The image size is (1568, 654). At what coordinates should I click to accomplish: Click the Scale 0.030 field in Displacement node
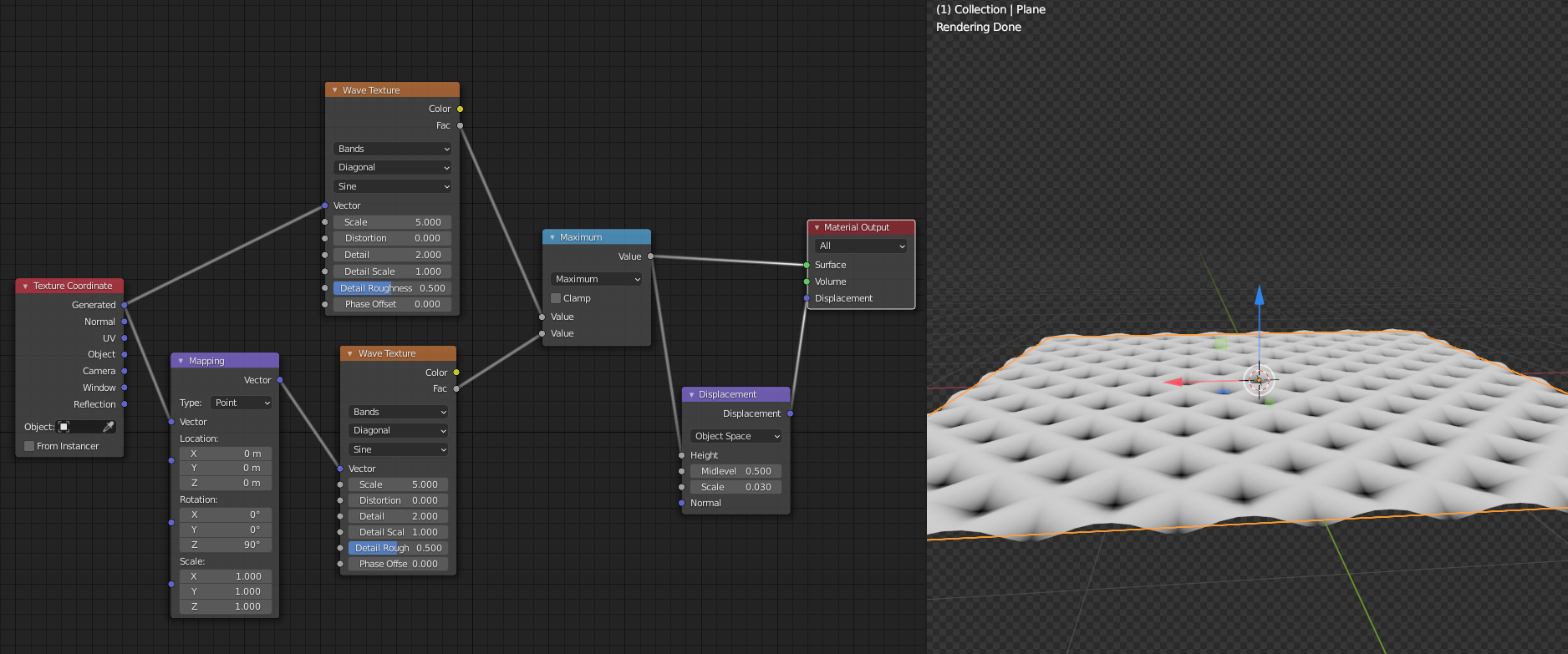[736, 487]
